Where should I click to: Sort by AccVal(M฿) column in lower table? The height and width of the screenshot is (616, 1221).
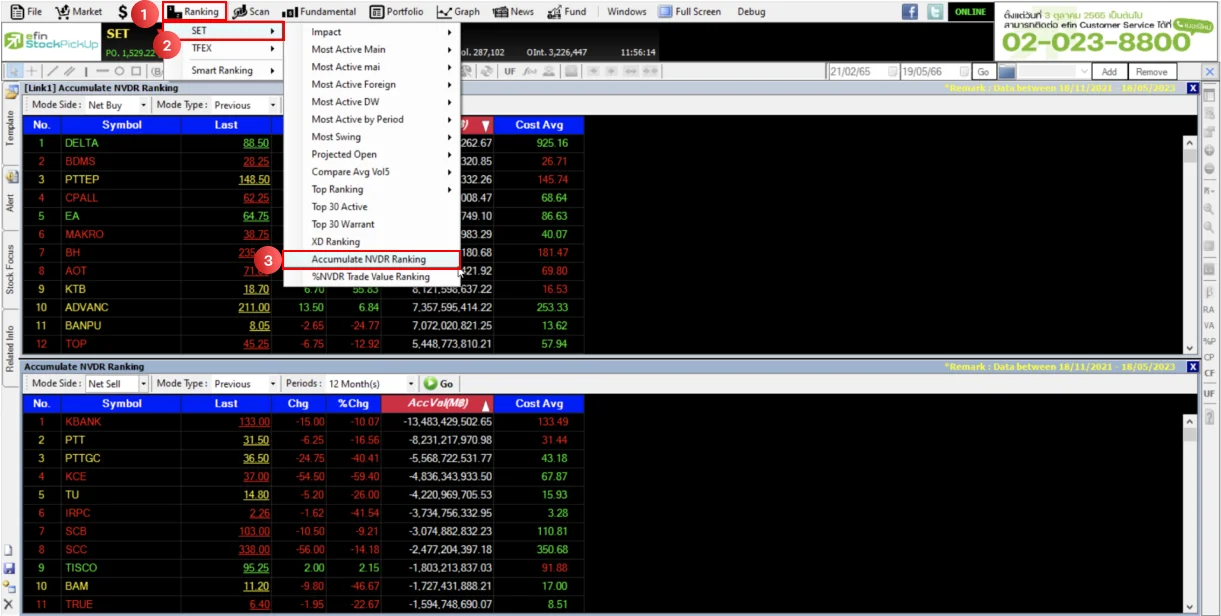pyautogui.click(x=438, y=404)
